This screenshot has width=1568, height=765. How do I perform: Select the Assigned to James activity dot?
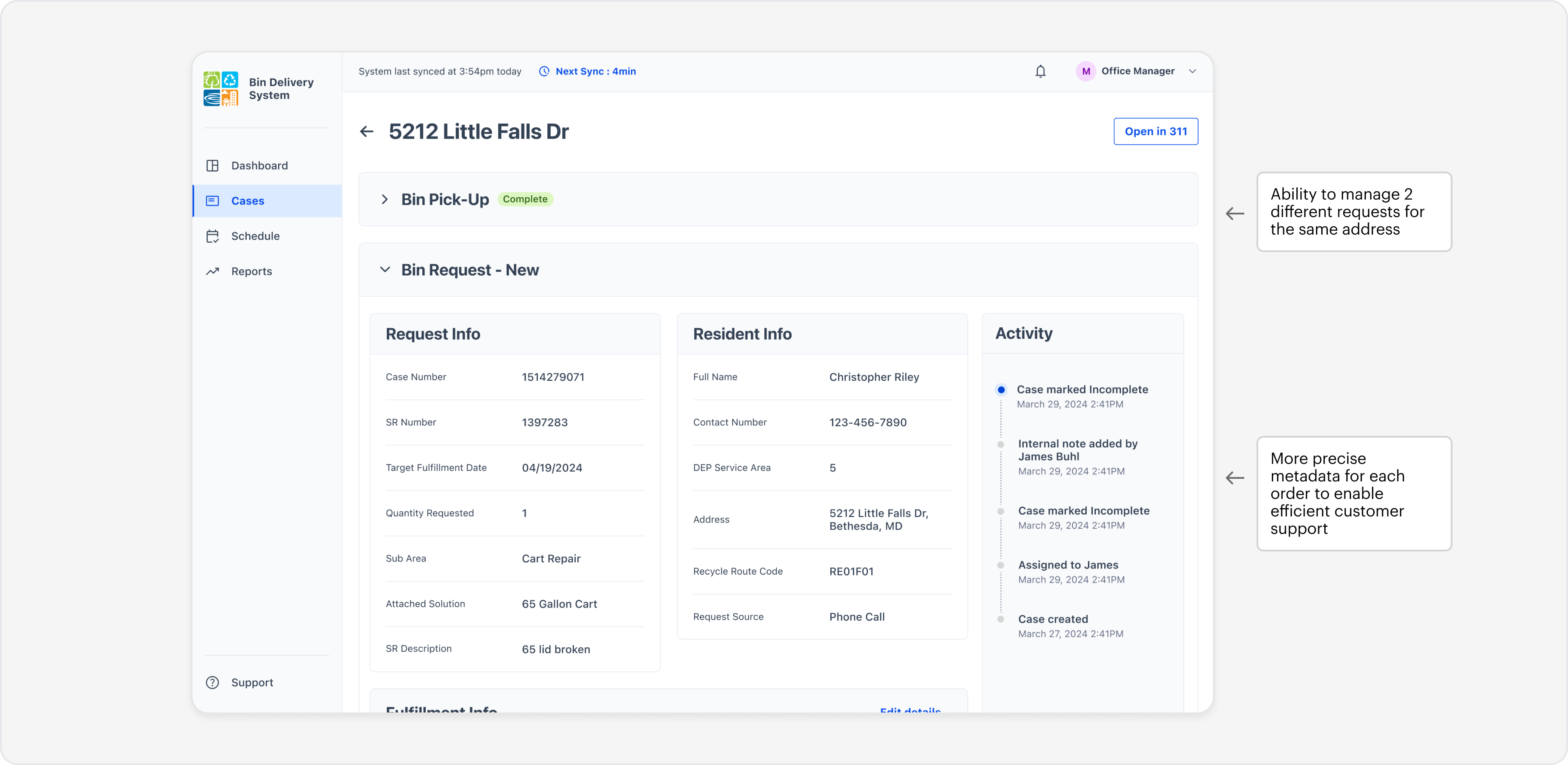pyautogui.click(x=1001, y=566)
